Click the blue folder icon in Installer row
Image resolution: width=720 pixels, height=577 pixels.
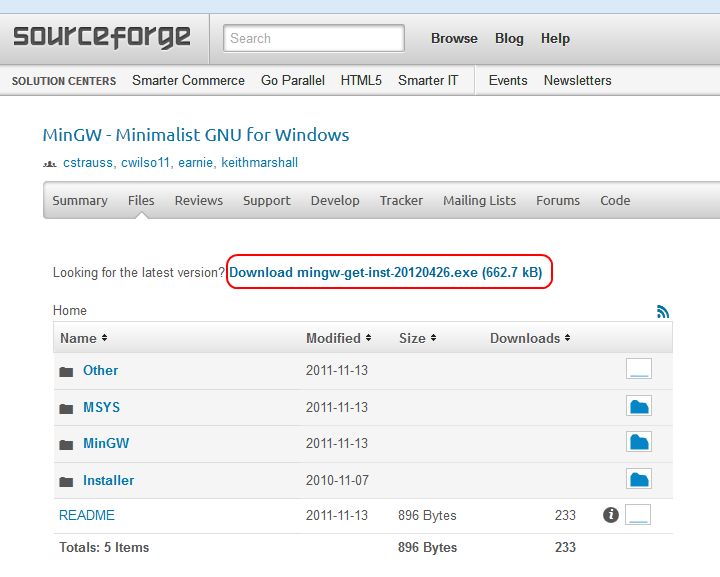pos(639,479)
